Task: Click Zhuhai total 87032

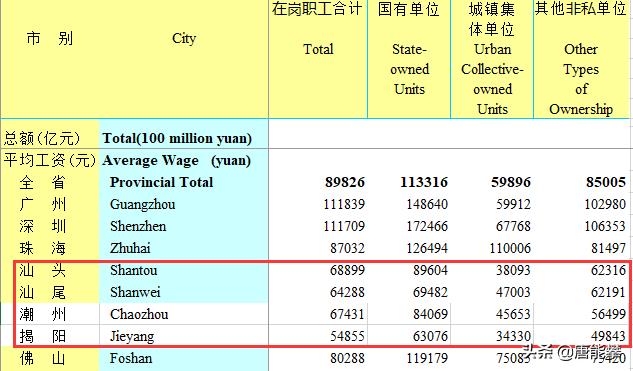Action: point(347,248)
